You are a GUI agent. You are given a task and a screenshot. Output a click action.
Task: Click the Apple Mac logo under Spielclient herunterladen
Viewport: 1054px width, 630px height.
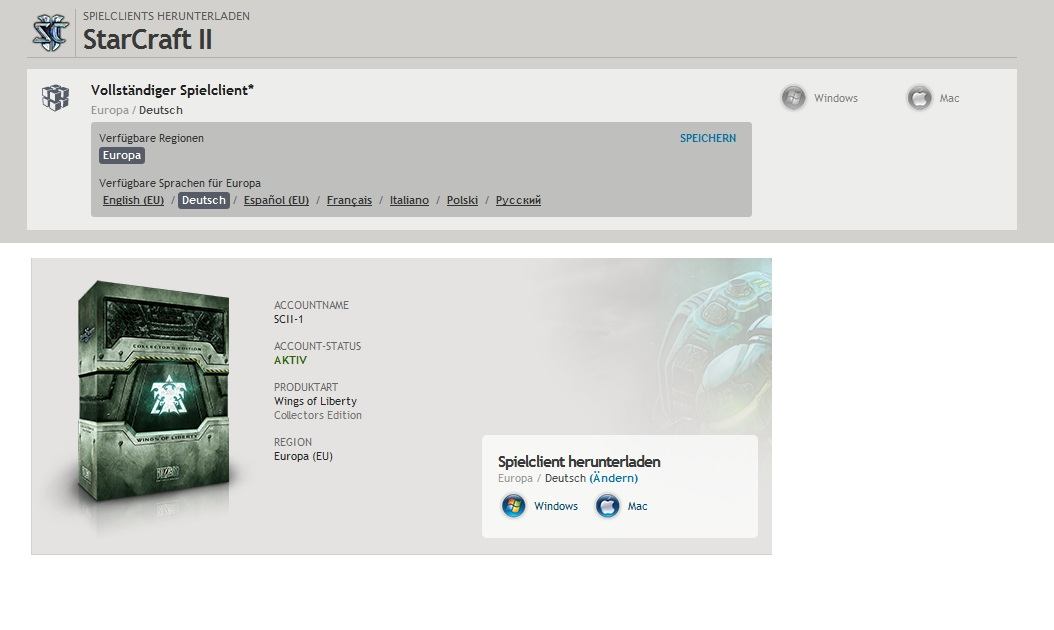[607, 506]
